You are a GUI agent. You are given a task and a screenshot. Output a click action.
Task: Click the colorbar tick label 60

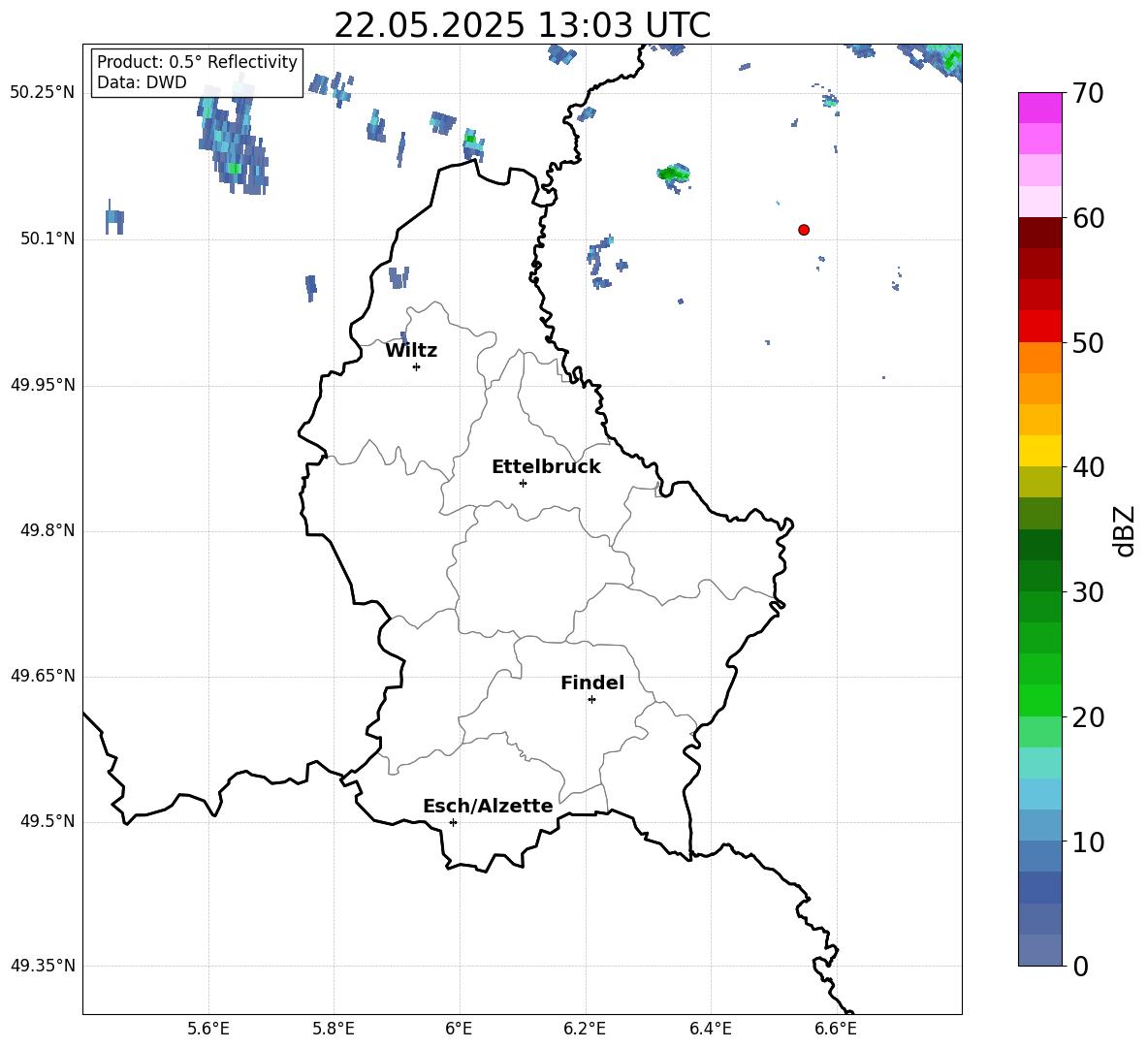tap(1088, 218)
